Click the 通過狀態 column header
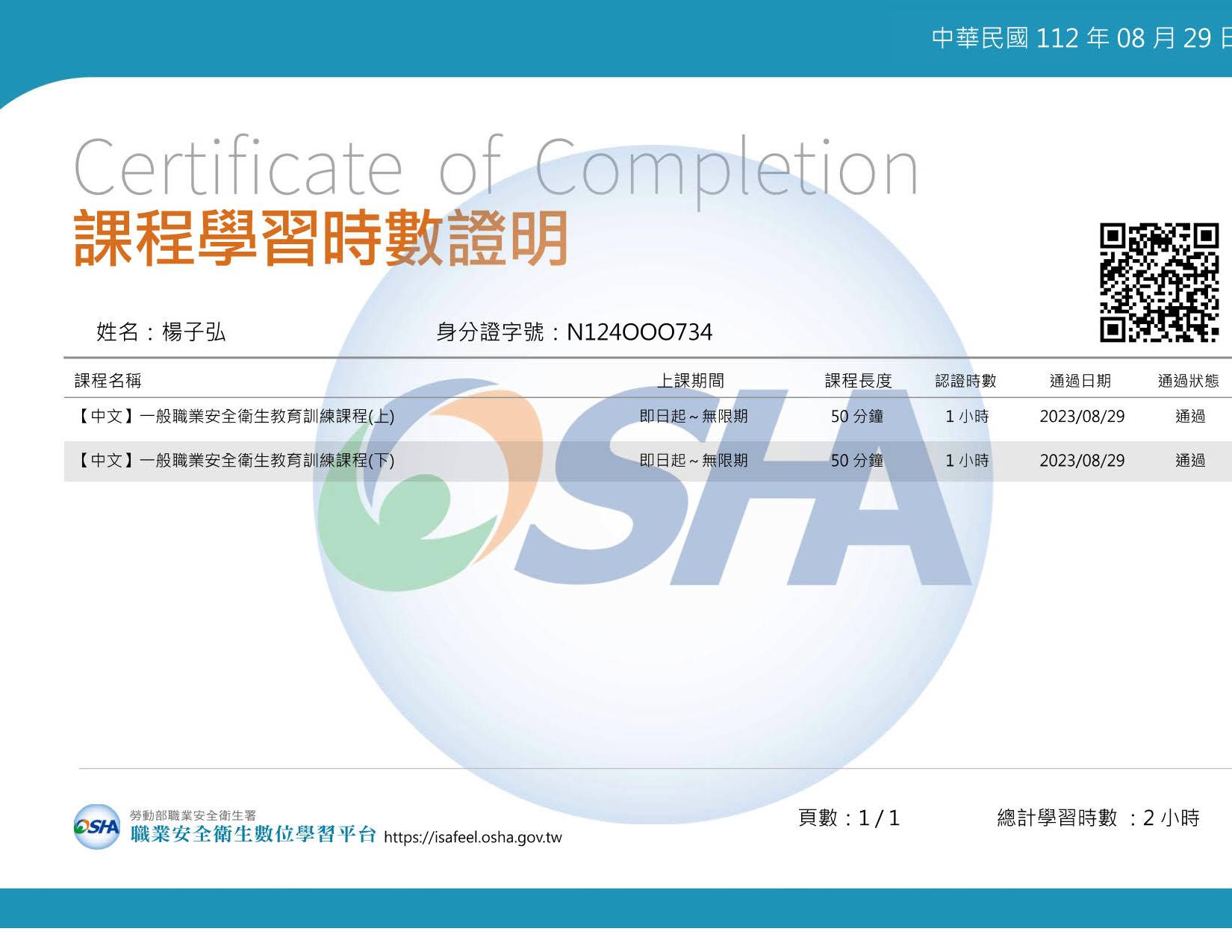1232x952 pixels. [1188, 381]
